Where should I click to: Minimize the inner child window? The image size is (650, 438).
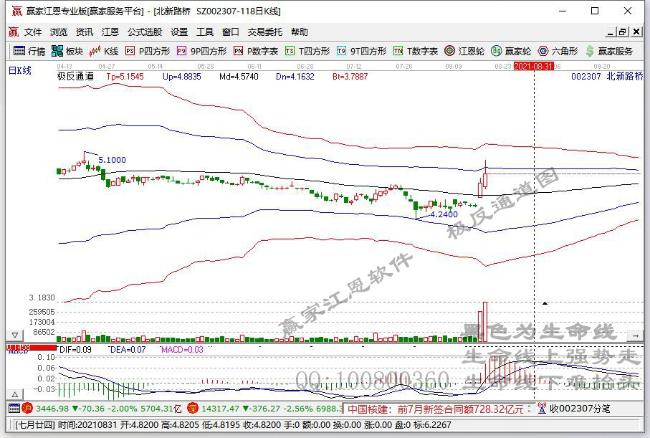(611, 32)
